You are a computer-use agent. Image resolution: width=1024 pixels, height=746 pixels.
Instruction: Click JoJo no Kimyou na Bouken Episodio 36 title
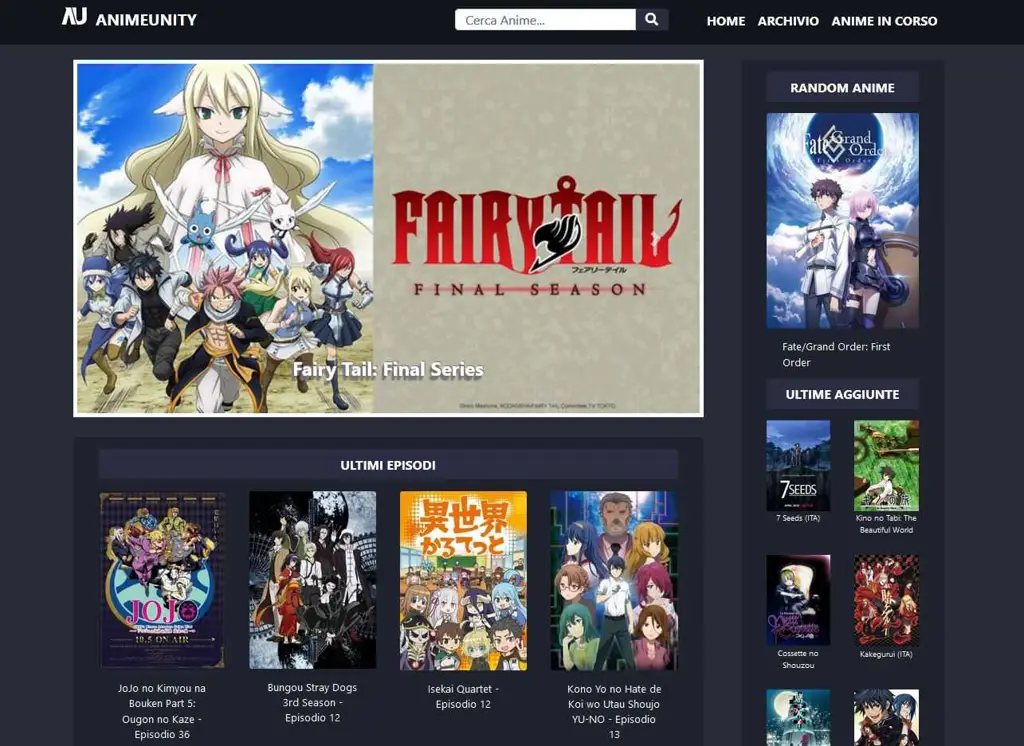click(x=162, y=711)
